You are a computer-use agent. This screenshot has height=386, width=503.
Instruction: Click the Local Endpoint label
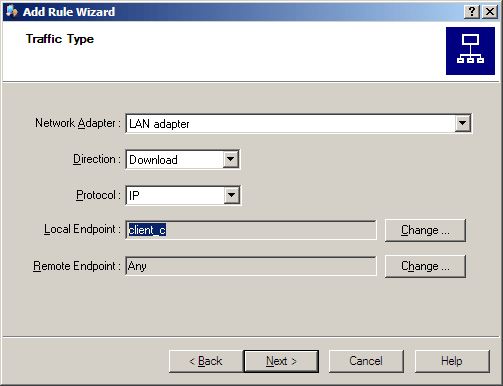point(82,229)
